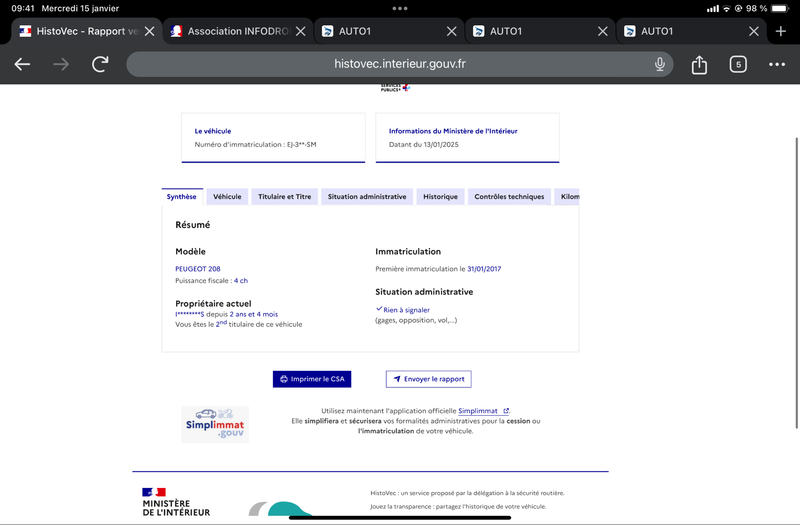Image resolution: width=800 pixels, height=525 pixels.
Task: Click the 31/01/2017 registration date
Action: (x=484, y=269)
